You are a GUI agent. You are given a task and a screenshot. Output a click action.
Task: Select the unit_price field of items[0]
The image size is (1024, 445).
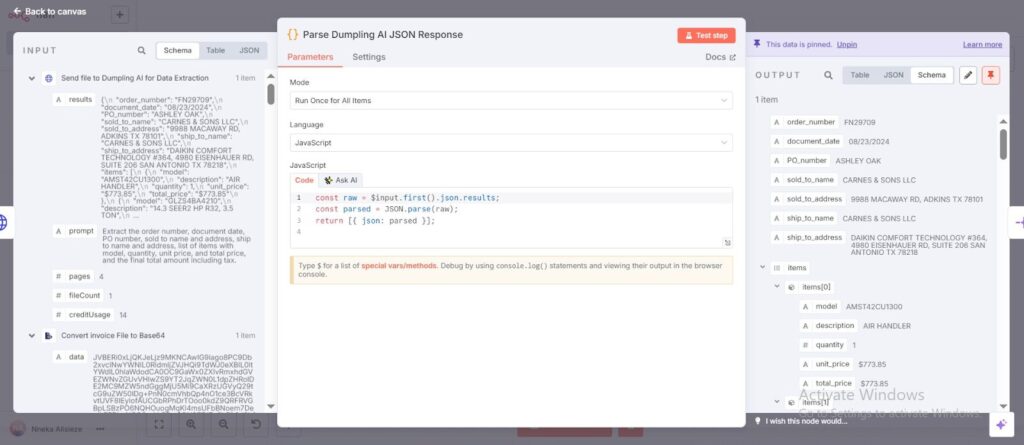pos(827,364)
